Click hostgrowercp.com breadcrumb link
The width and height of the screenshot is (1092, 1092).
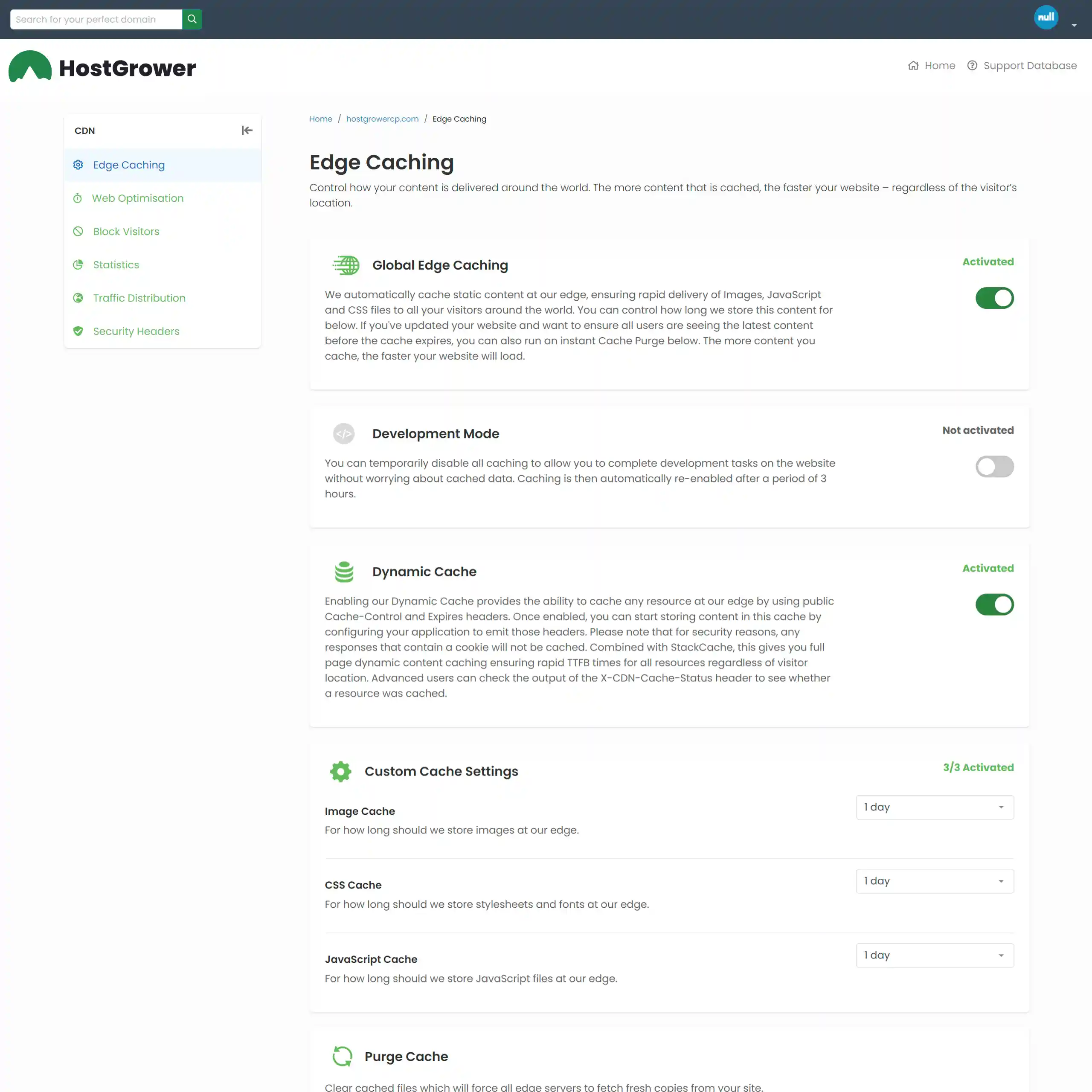(383, 119)
